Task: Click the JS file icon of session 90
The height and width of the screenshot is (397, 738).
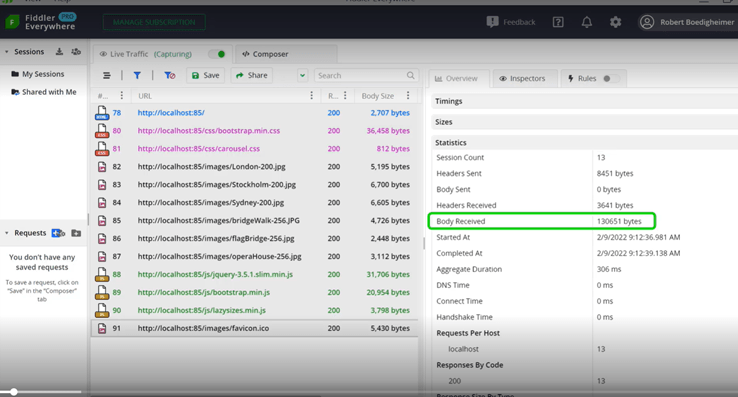Action: [102, 310]
